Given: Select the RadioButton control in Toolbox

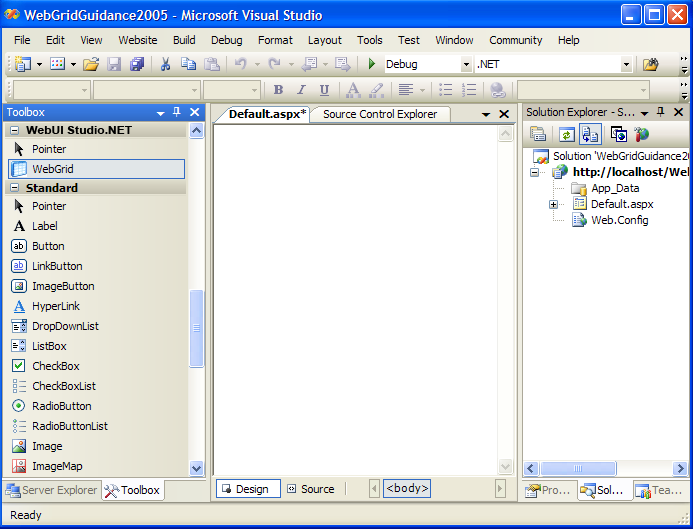Looking at the screenshot, I should [61, 406].
